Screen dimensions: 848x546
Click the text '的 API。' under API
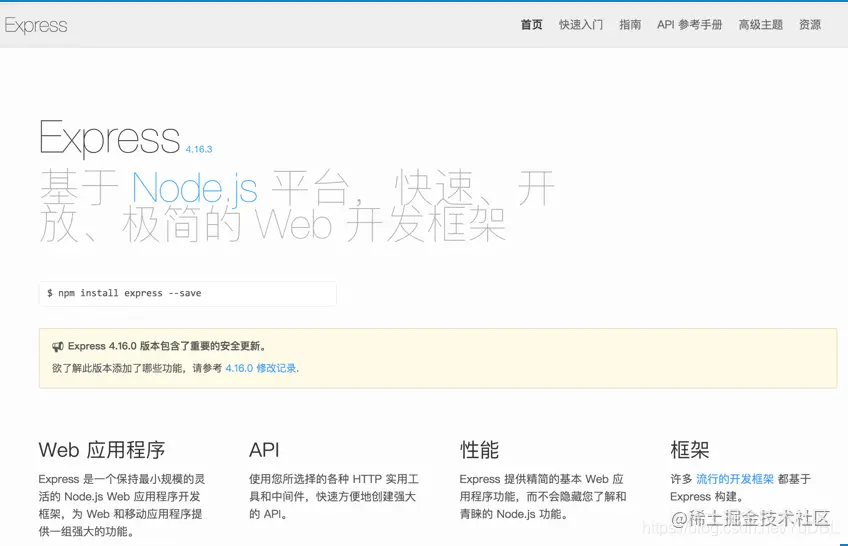click(x=268, y=514)
